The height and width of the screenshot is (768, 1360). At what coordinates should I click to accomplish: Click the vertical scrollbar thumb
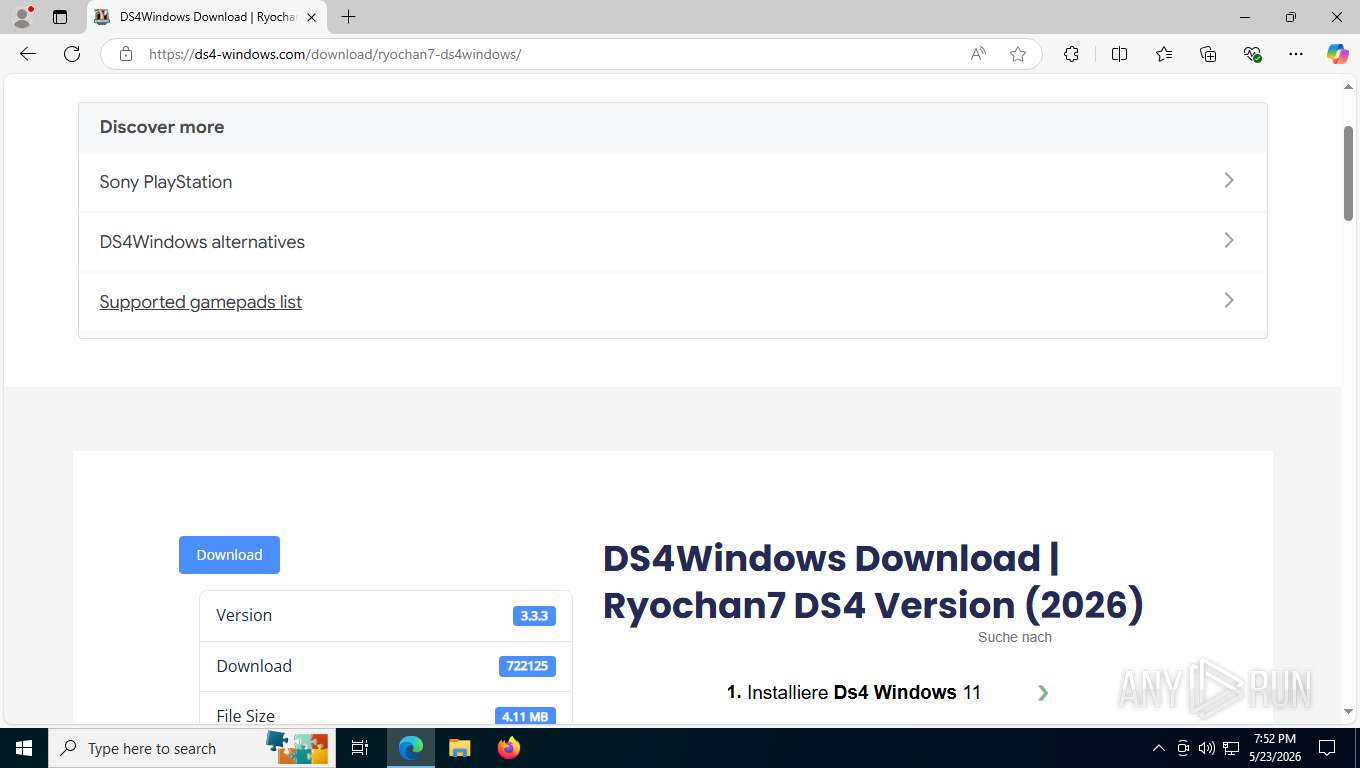1348,174
